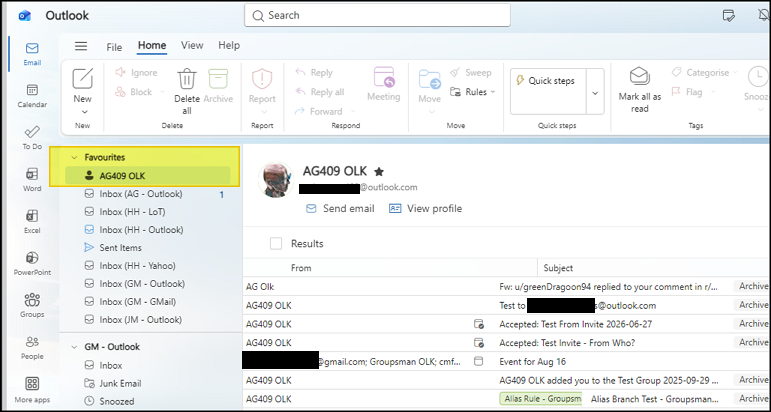Open the Flag dropdown
Image resolution: width=771 pixels, height=412 pixels.
click(713, 92)
